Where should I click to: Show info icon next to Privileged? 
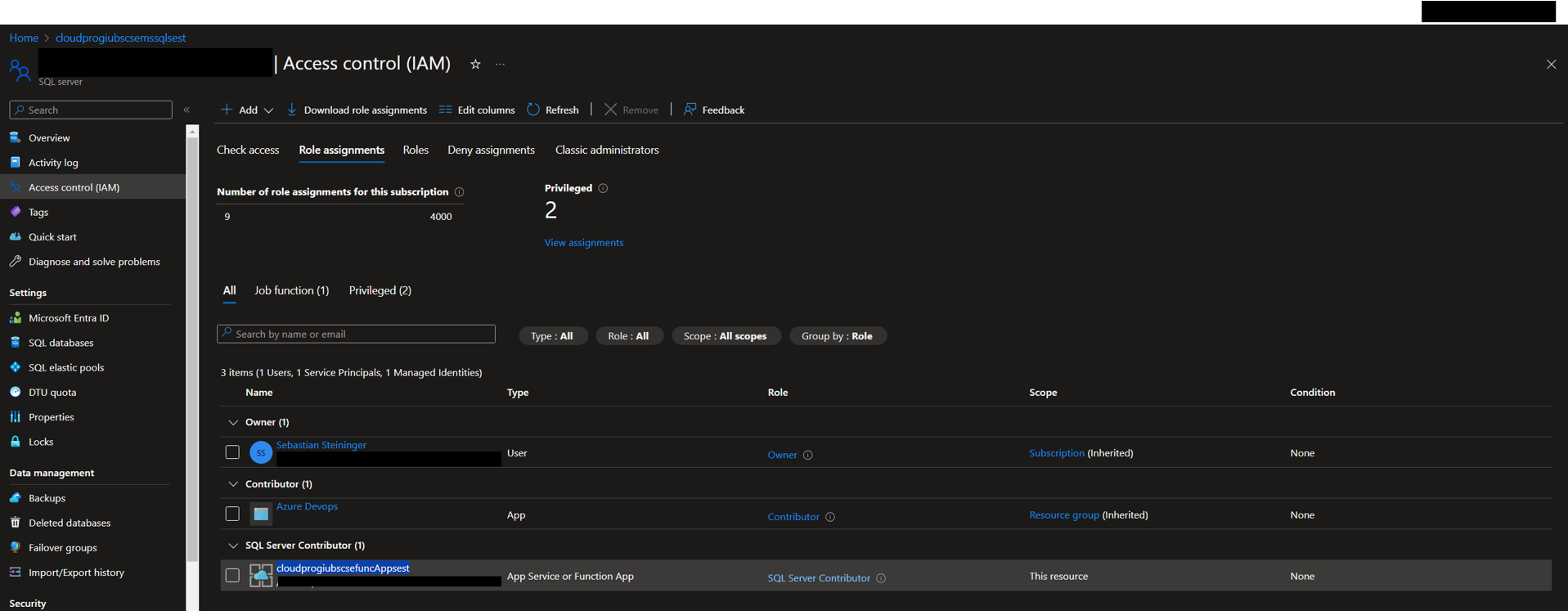[x=603, y=188]
